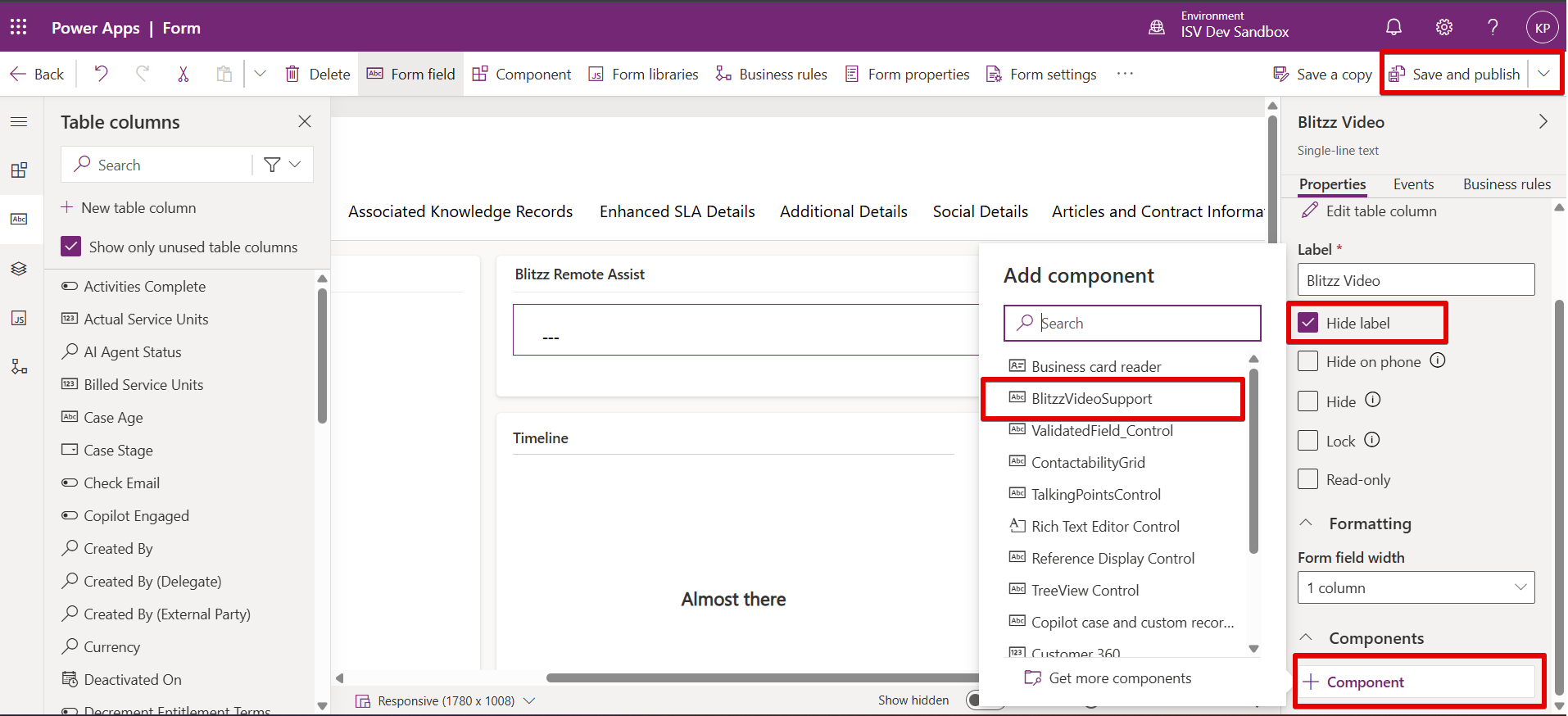The height and width of the screenshot is (716, 1568).
Task: Open Form properties command
Action: coord(907,74)
